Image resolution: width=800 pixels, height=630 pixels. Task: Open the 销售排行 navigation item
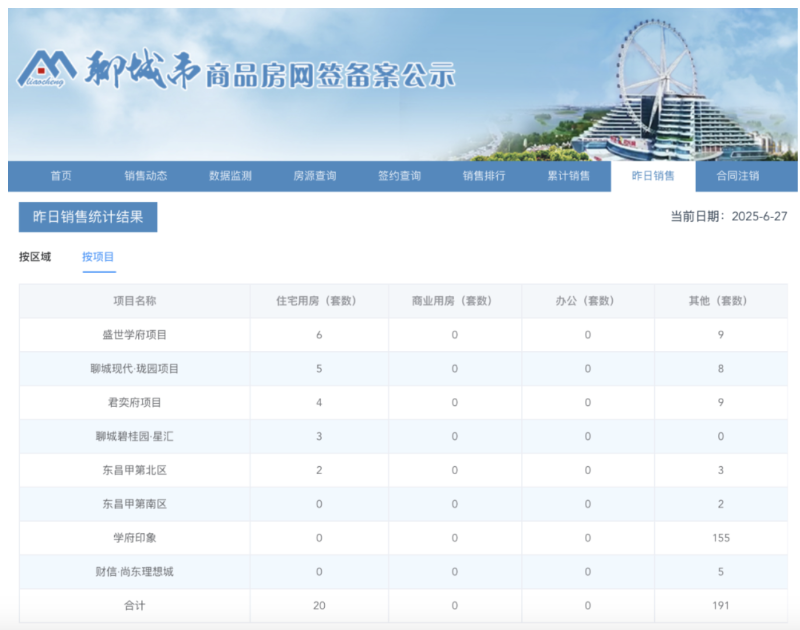click(485, 175)
